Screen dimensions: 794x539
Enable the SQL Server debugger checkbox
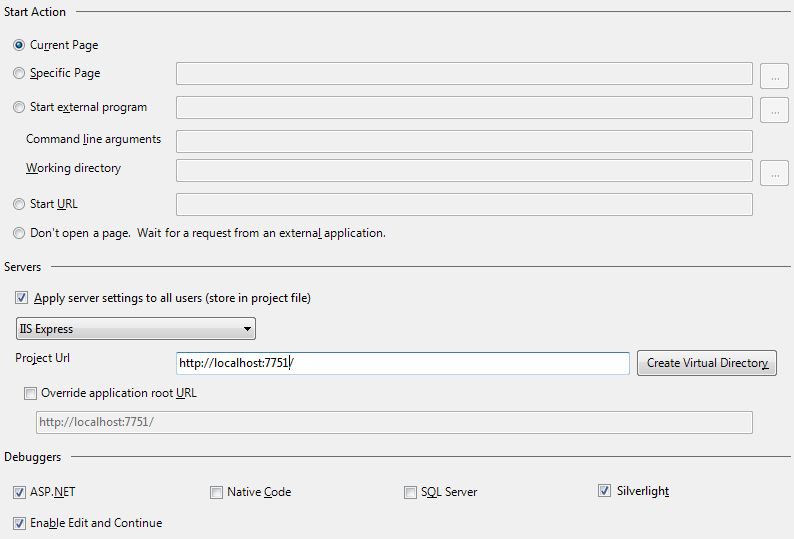pos(410,492)
